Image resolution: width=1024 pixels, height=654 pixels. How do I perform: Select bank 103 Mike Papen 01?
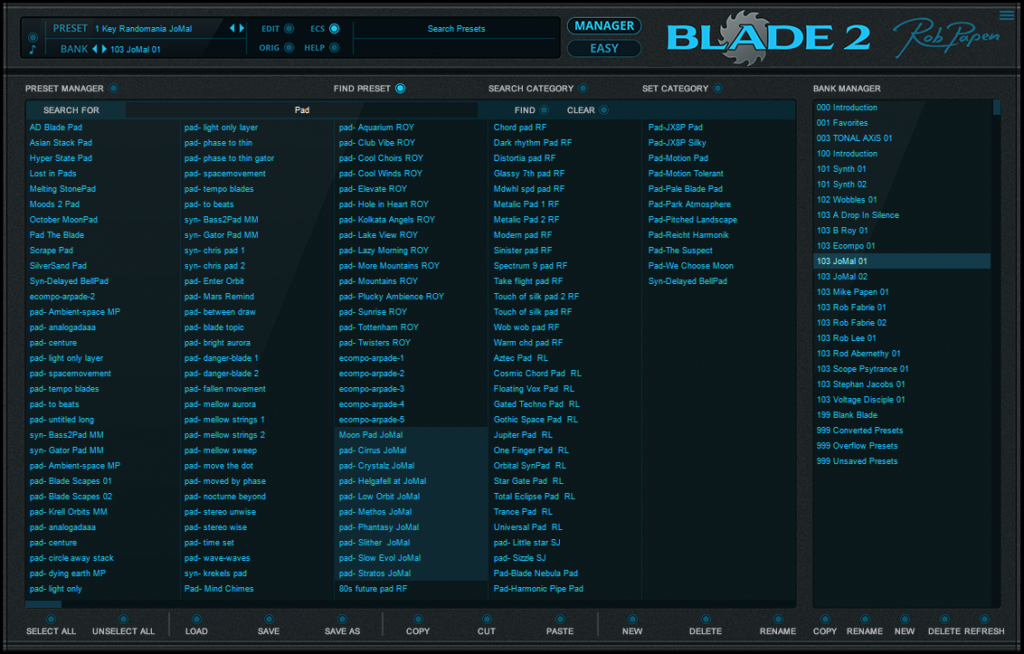click(902, 292)
